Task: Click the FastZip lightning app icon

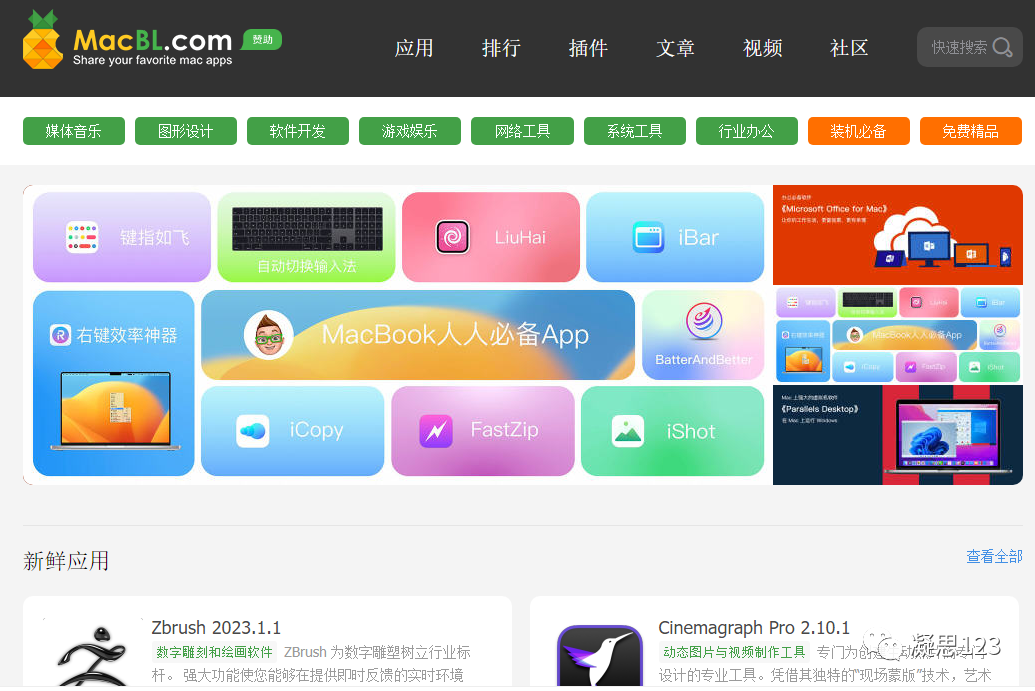Action: [x=436, y=431]
